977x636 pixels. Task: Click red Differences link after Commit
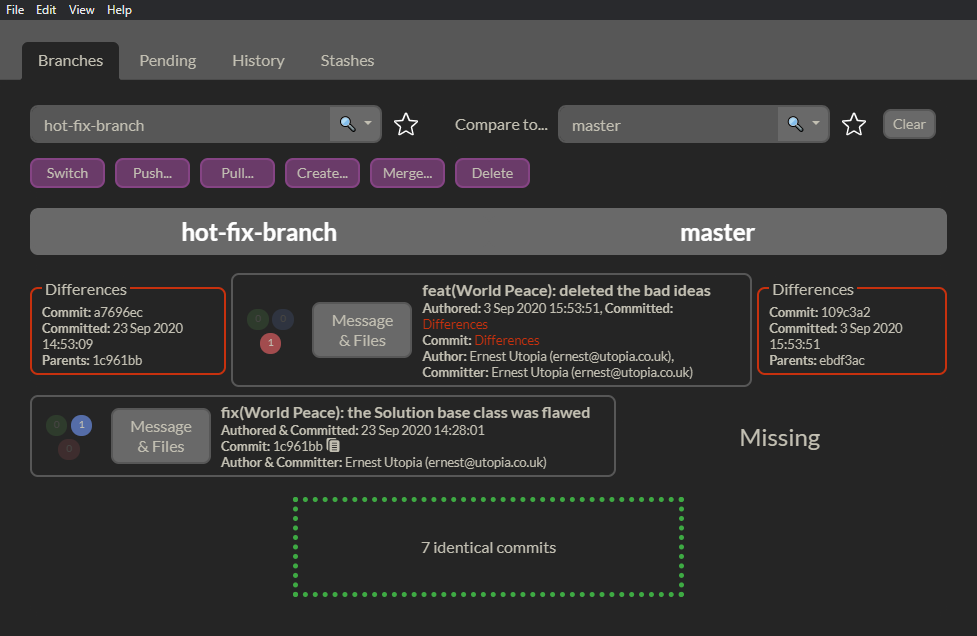(507, 341)
